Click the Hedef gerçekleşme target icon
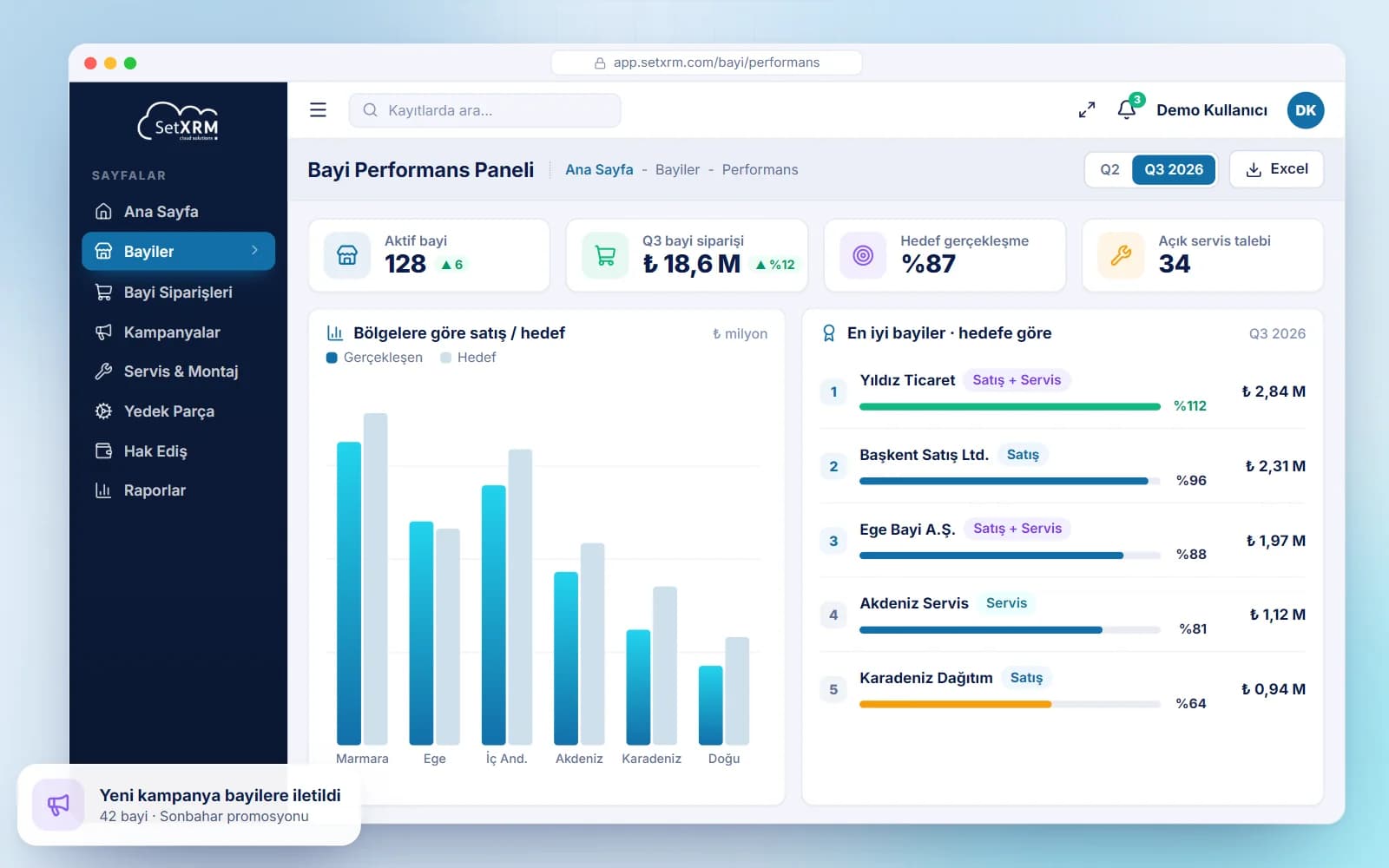The height and width of the screenshot is (868, 1389). coord(863,255)
